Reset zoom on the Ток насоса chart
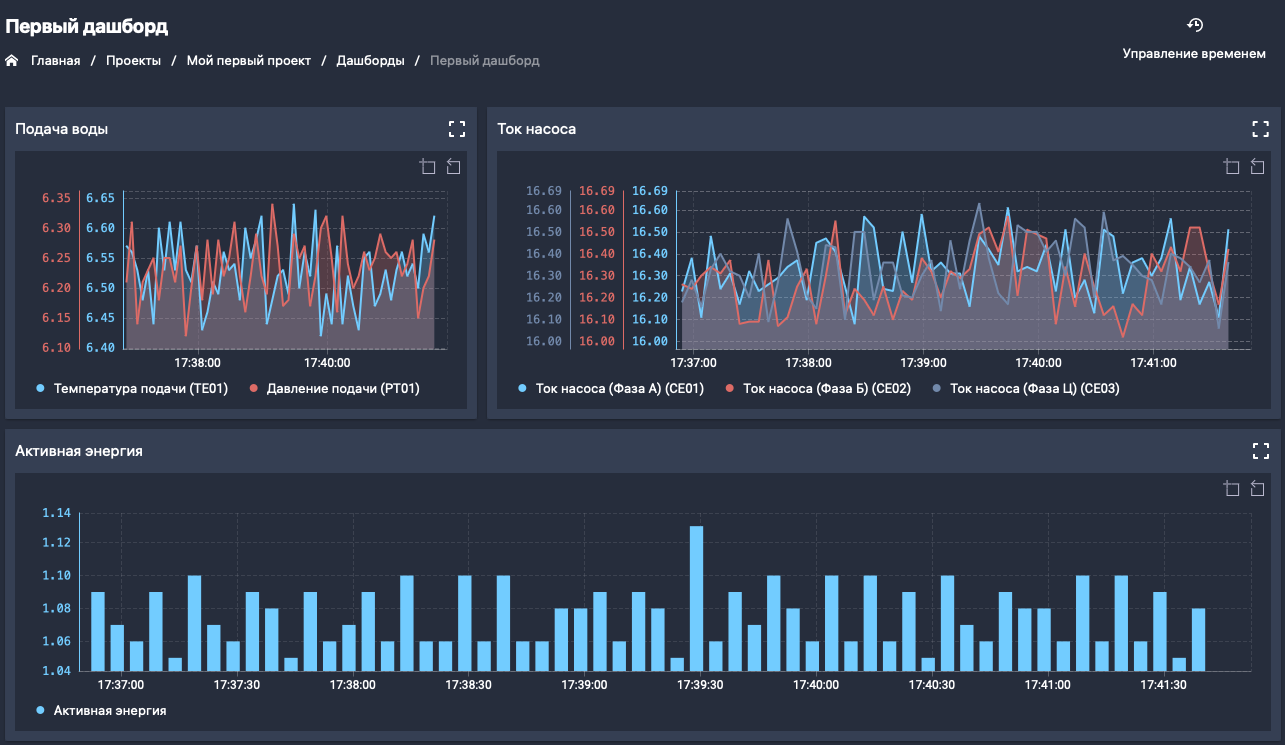This screenshot has width=1285, height=745. point(1257,167)
